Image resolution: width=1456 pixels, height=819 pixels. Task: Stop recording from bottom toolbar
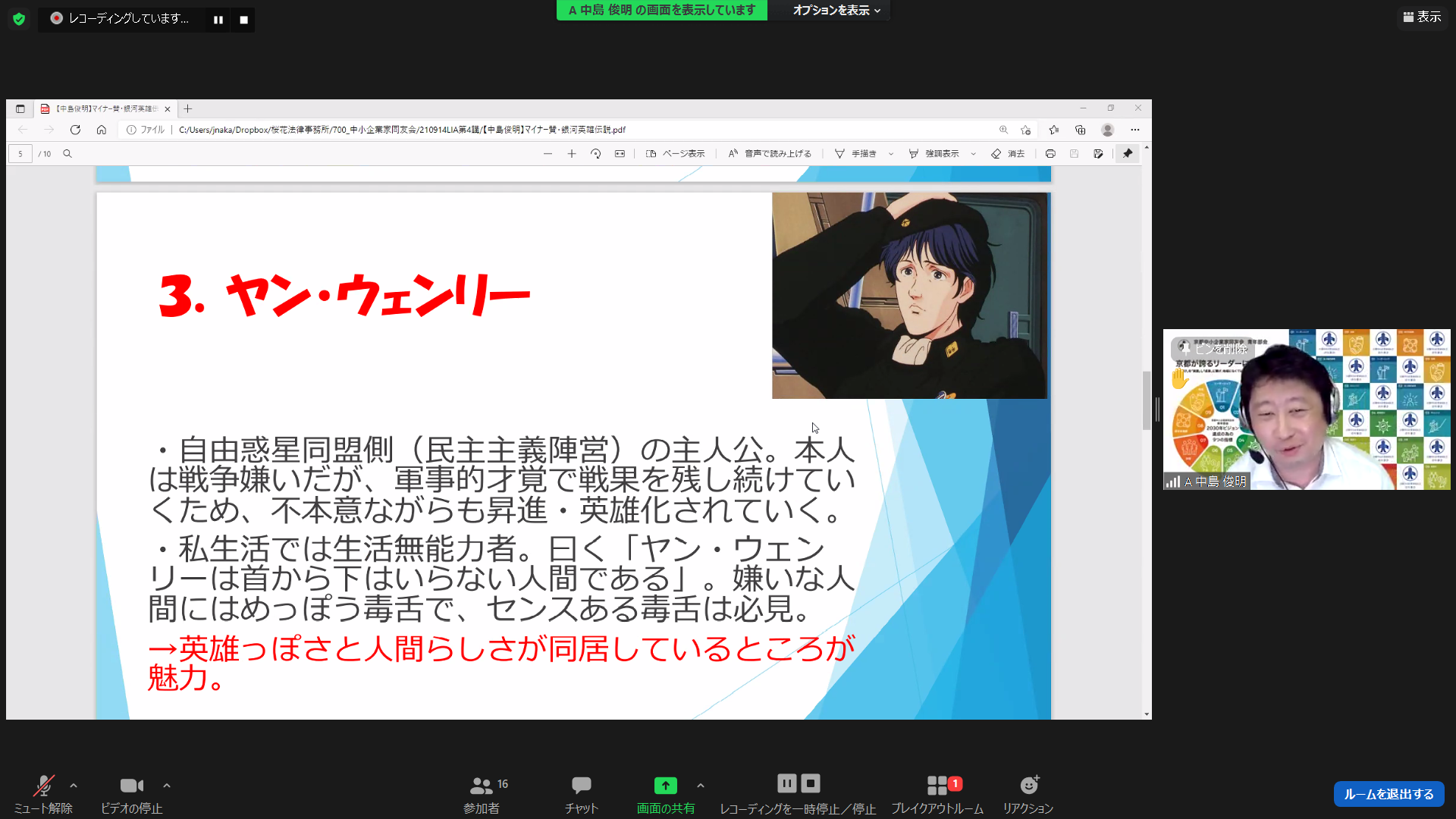pos(811,783)
